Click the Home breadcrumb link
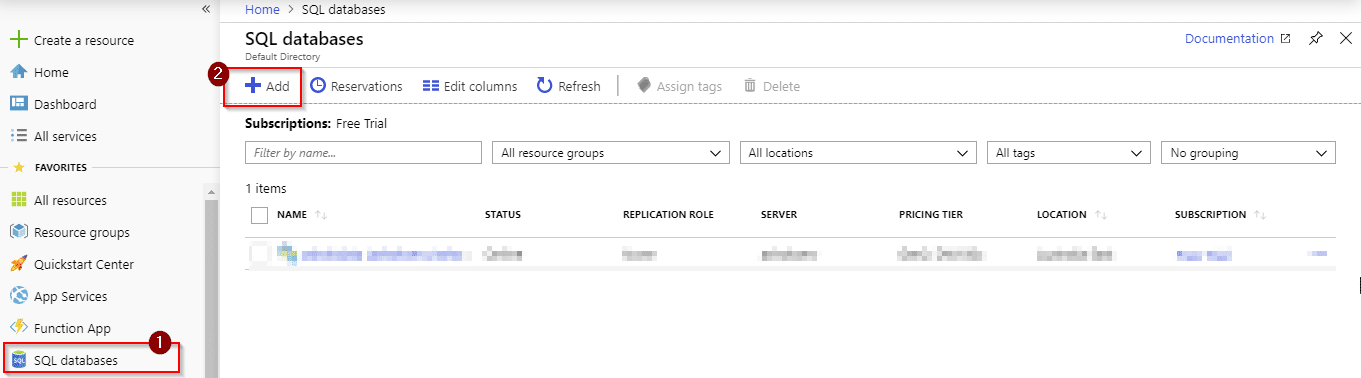 (262, 9)
